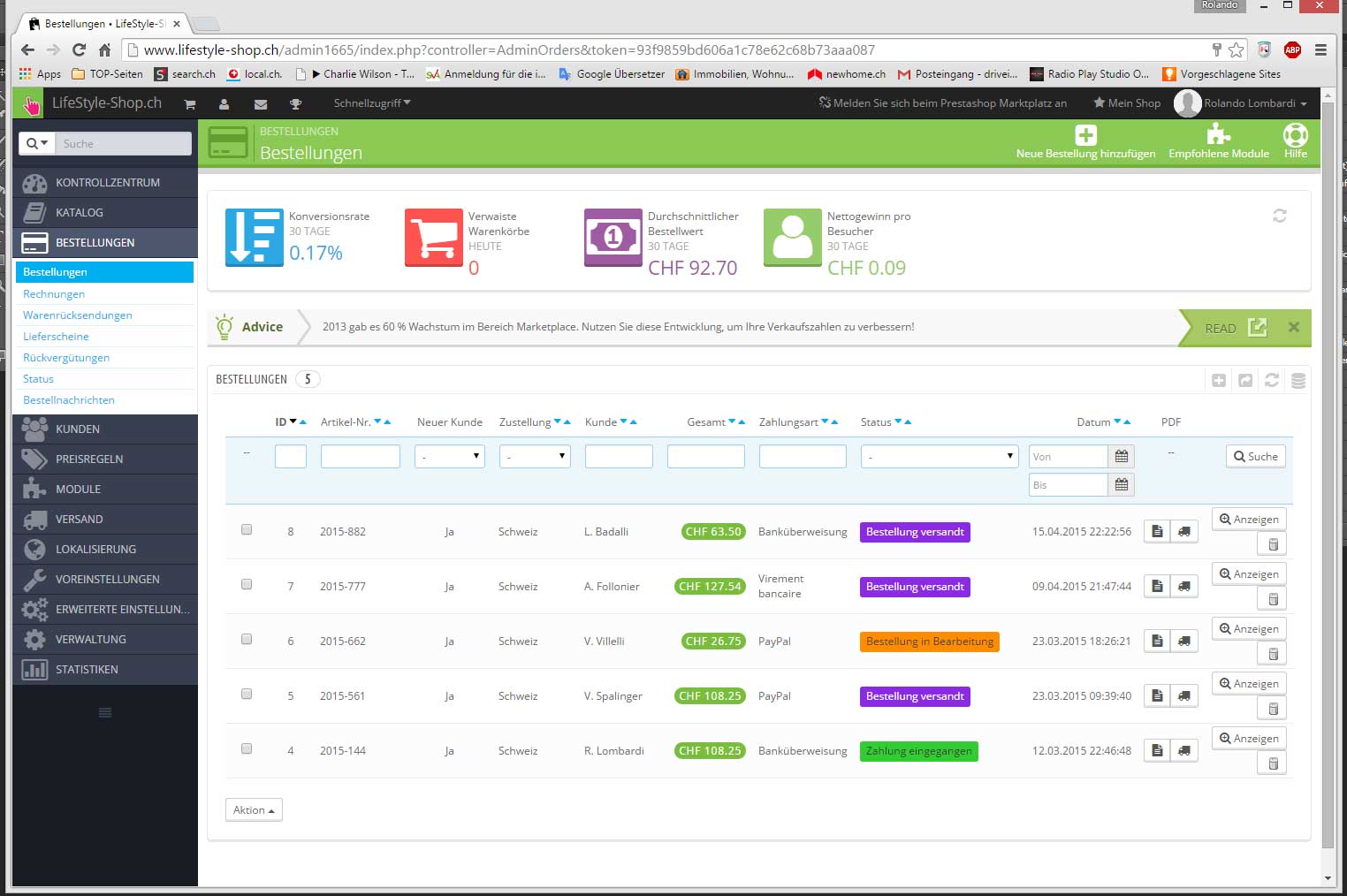Select checkbox for order 2015-882
This screenshot has width=1347, height=896.
247,529
